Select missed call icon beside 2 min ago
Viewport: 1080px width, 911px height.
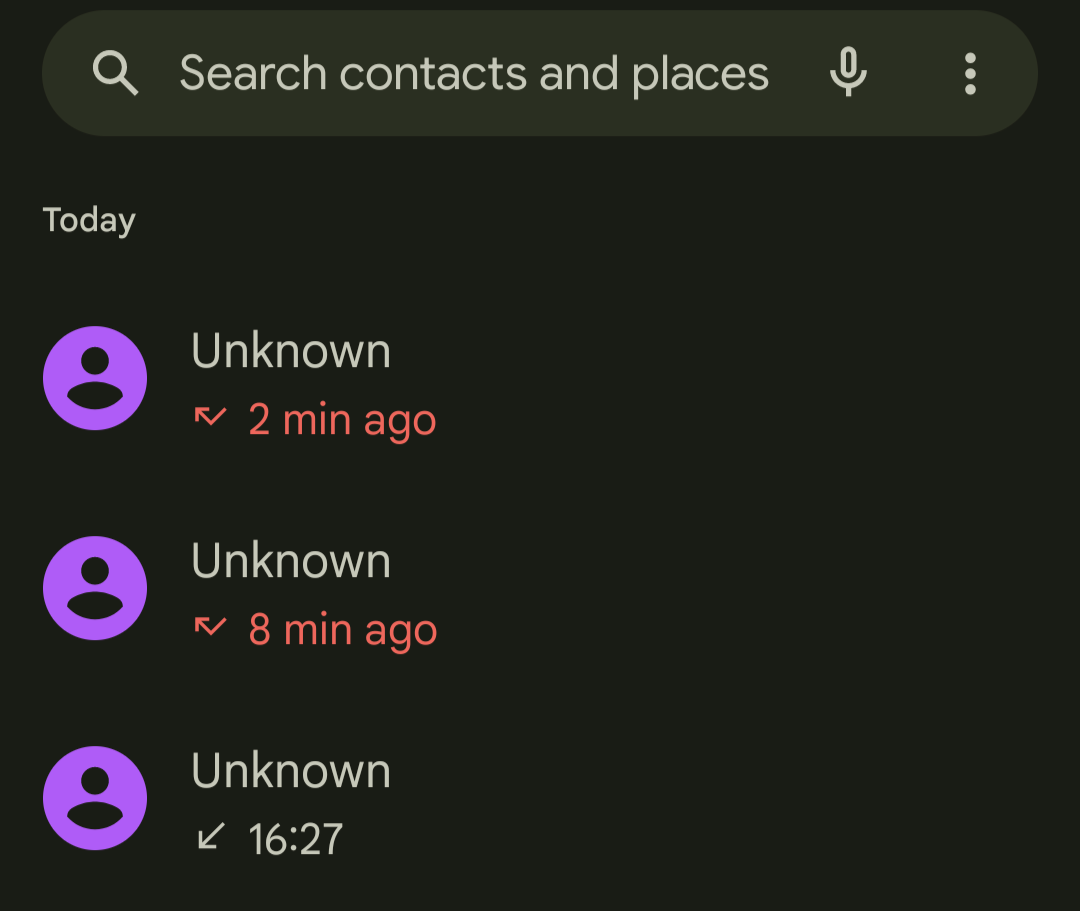pos(210,417)
